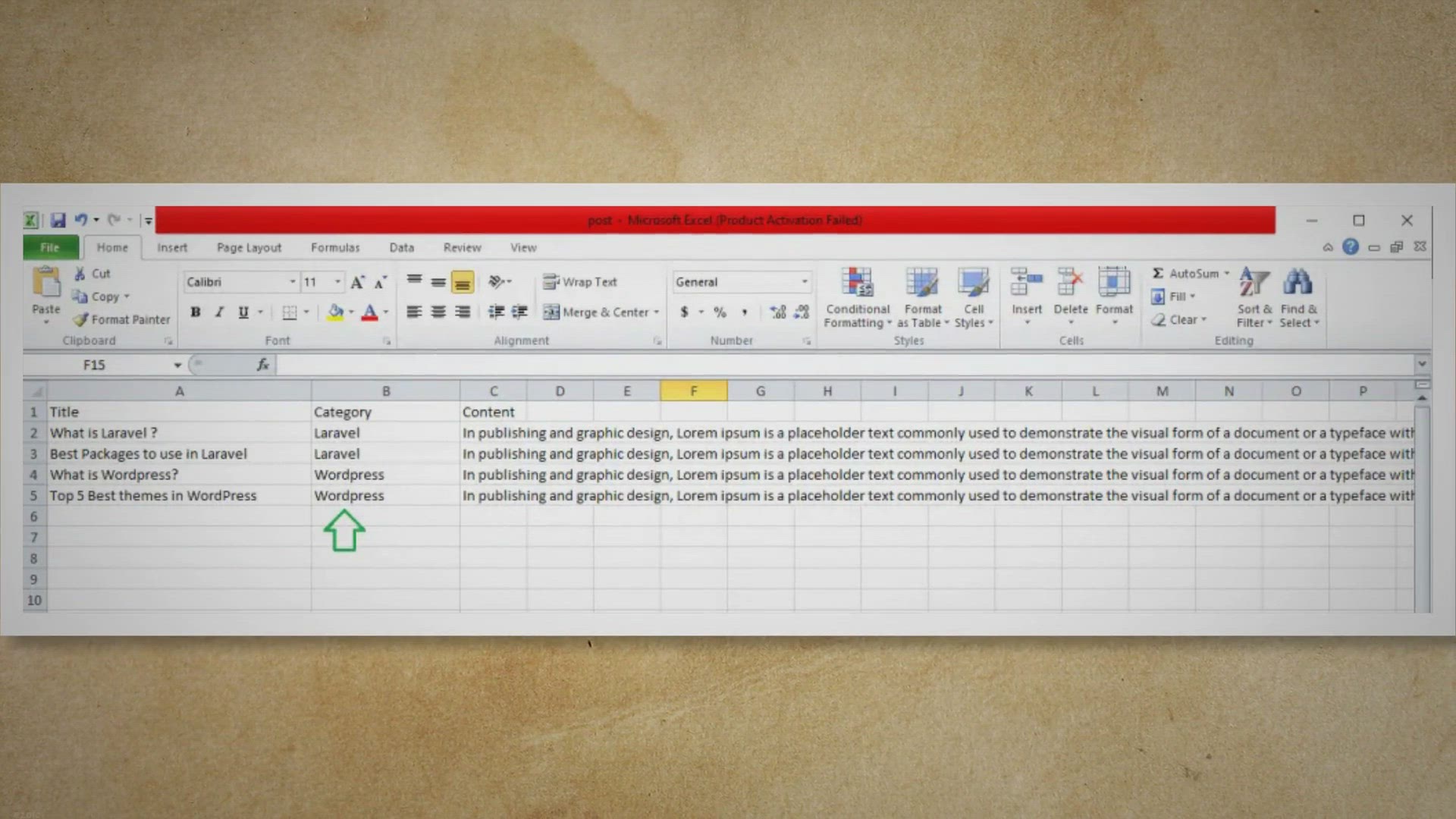Toggle Wrap Text on the selected cell
This screenshot has width=1456, height=819.
point(581,282)
